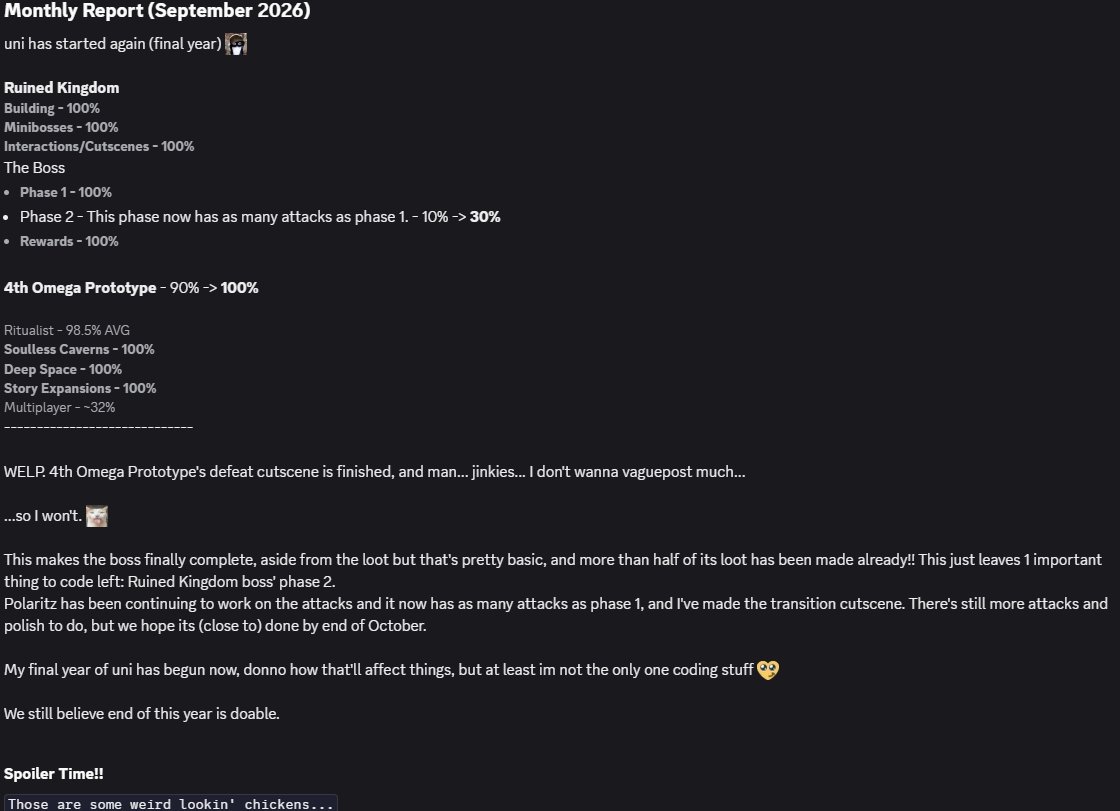Screen dimensions: 1120x811
Task: Click the 'Ritualist - 98.5% AVG' line
Action: click(67, 330)
